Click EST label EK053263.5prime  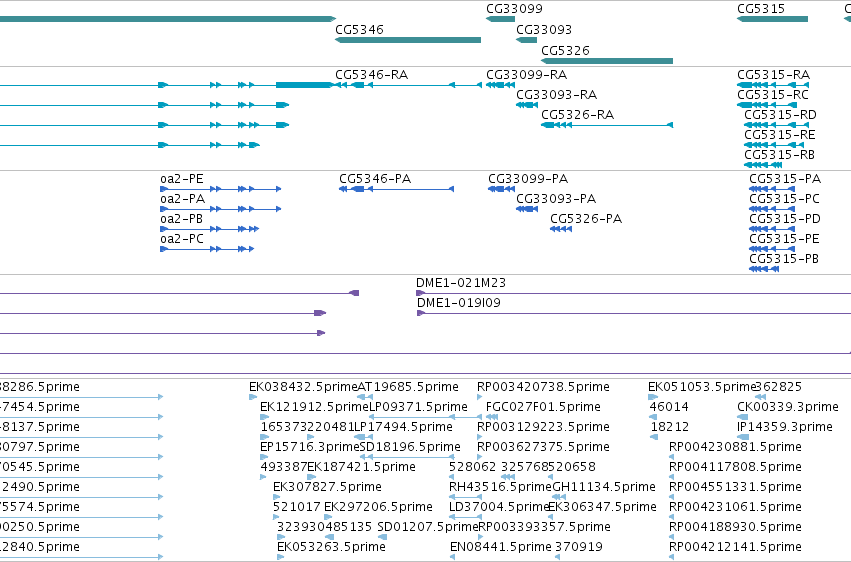(331, 548)
